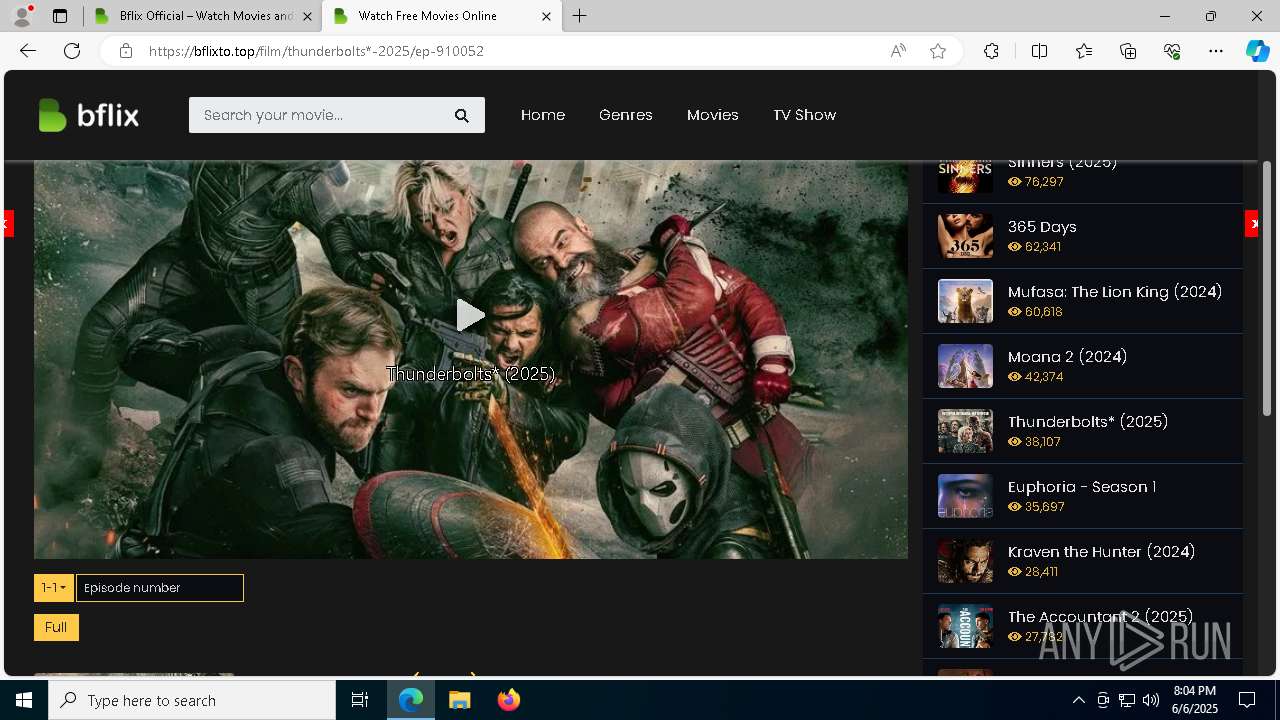Open 365 Days title link
The image size is (1280, 720).
(x=1042, y=227)
